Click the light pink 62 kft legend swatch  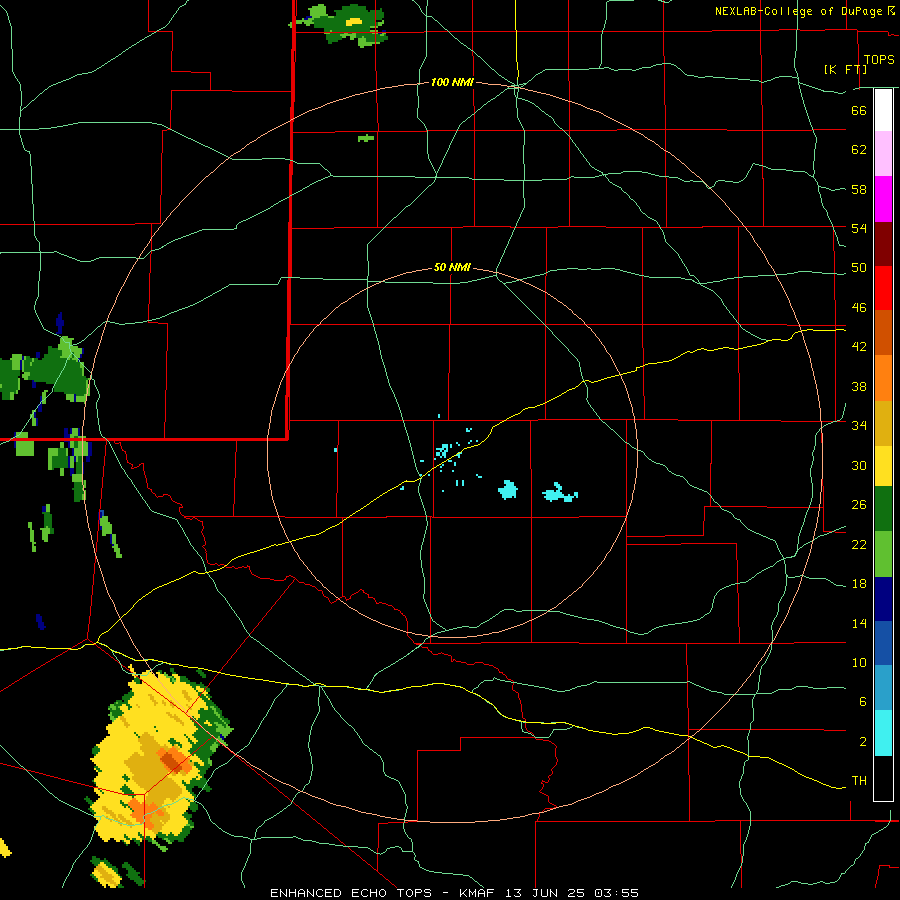point(883,153)
